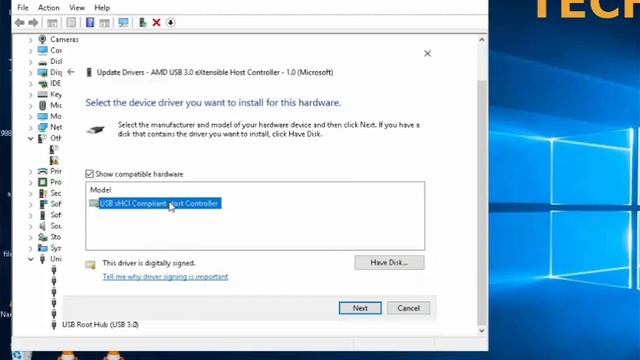Open the File menu
Viewport: 640px width, 360px height.
pos(22,7)
